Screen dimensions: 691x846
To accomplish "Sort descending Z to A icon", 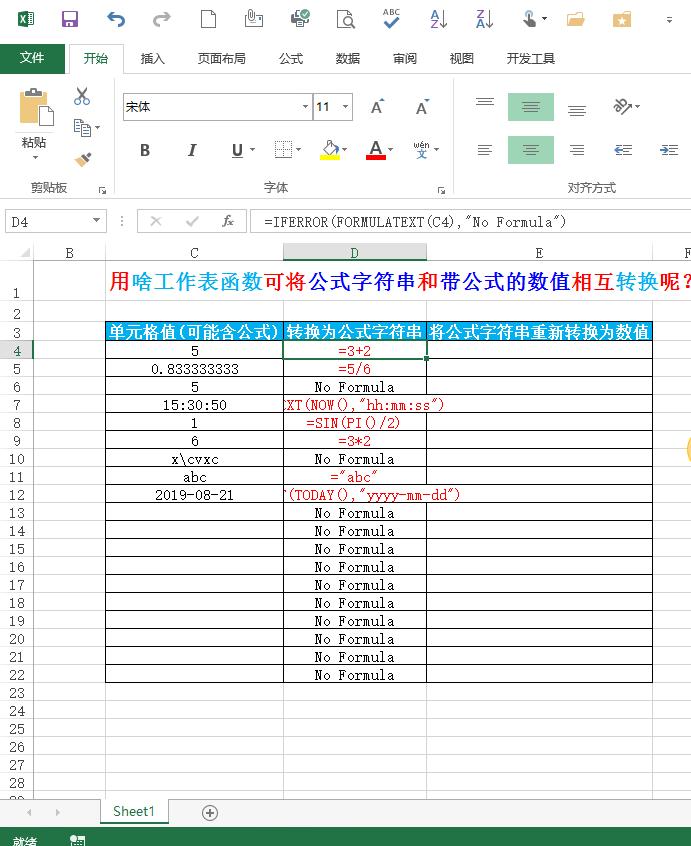I will click(484, 19).
